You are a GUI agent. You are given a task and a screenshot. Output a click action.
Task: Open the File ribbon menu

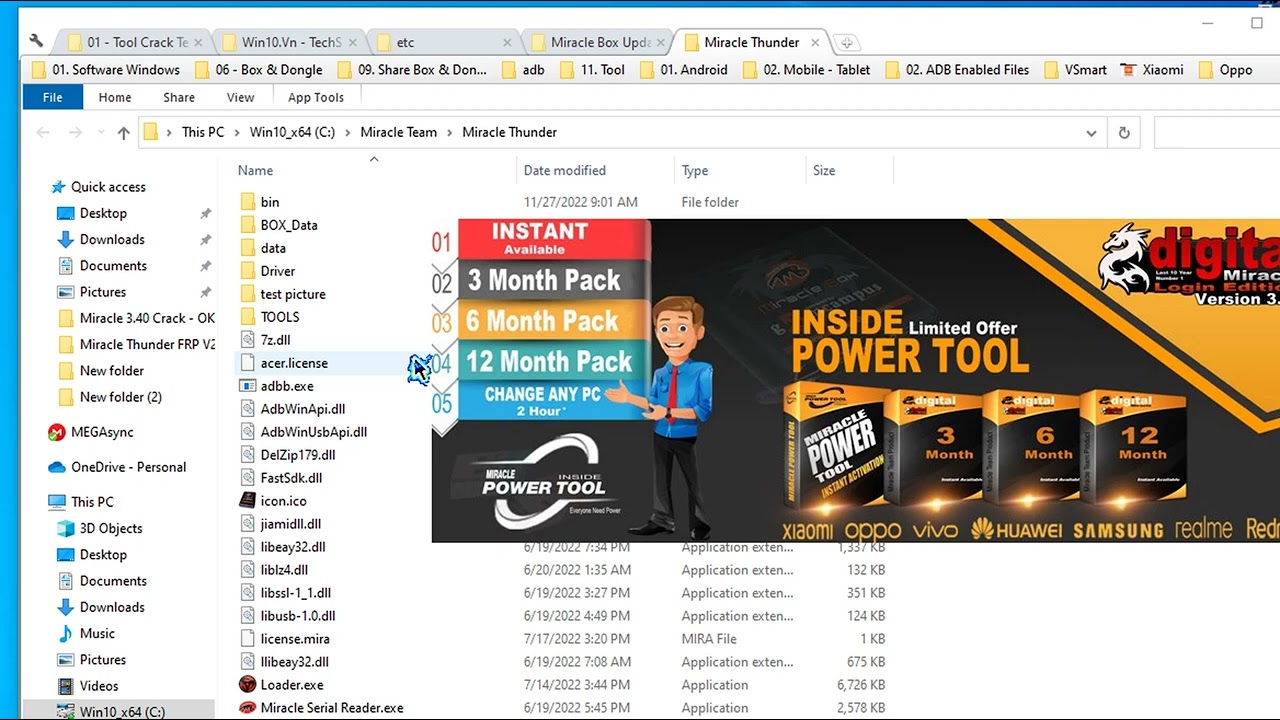tap(52, 97)
